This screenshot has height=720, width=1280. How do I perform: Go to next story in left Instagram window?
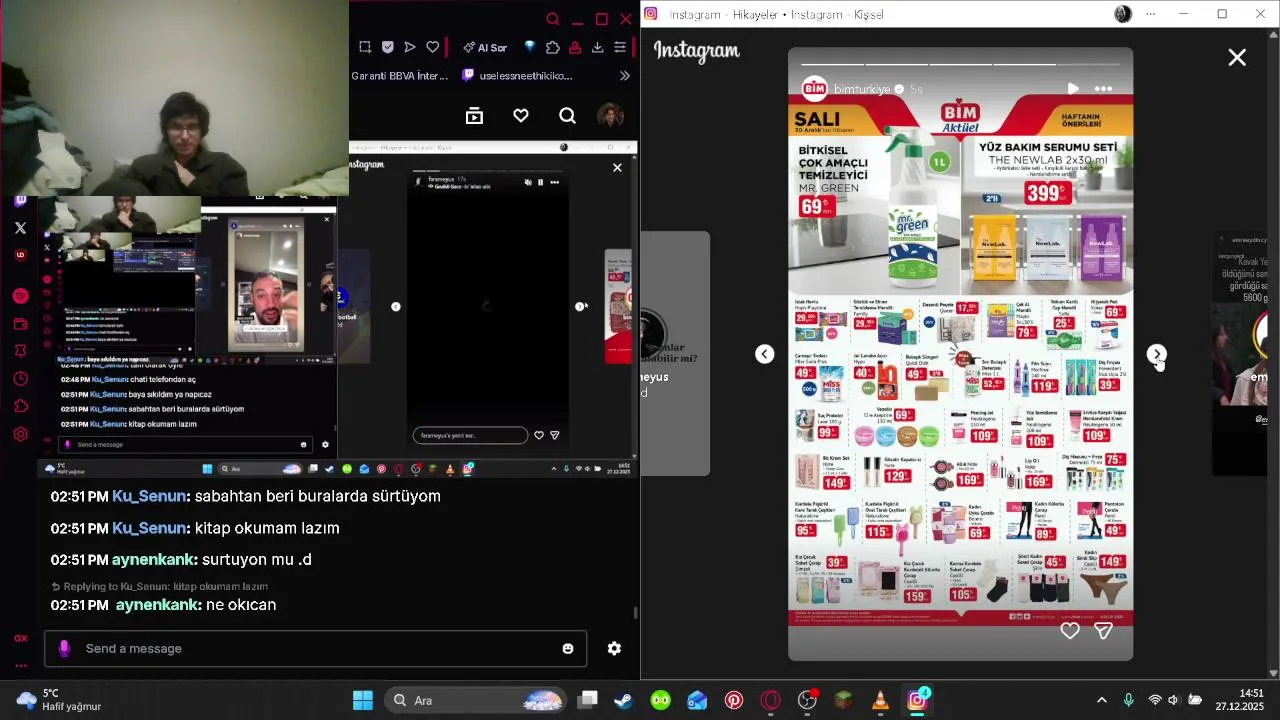click(580, 306)
